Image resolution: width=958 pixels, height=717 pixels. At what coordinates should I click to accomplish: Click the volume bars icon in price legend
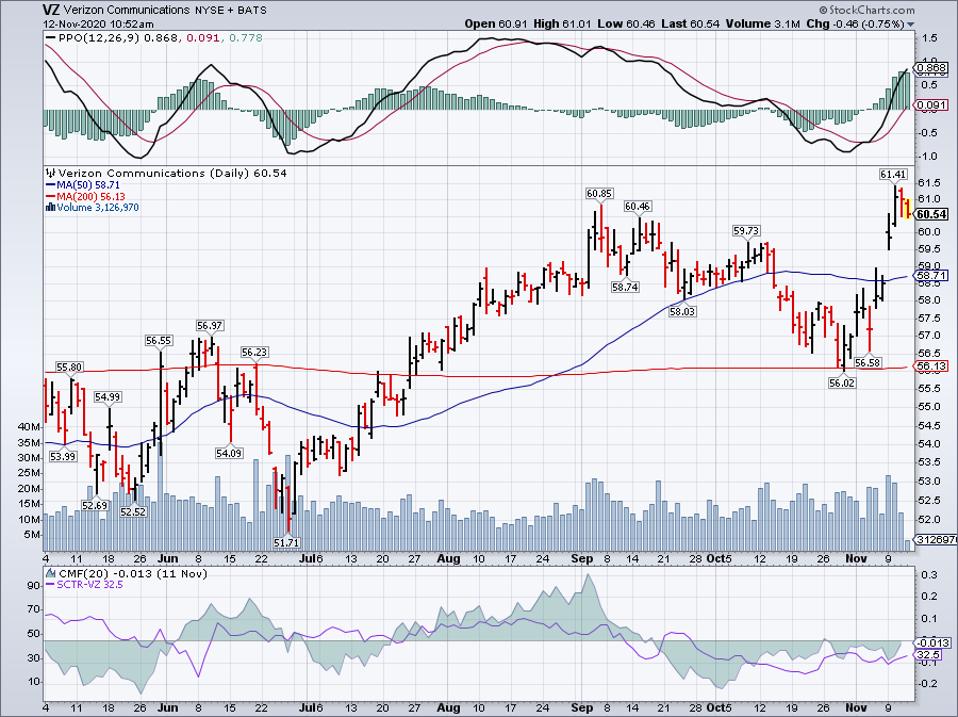tap(51, 208)
